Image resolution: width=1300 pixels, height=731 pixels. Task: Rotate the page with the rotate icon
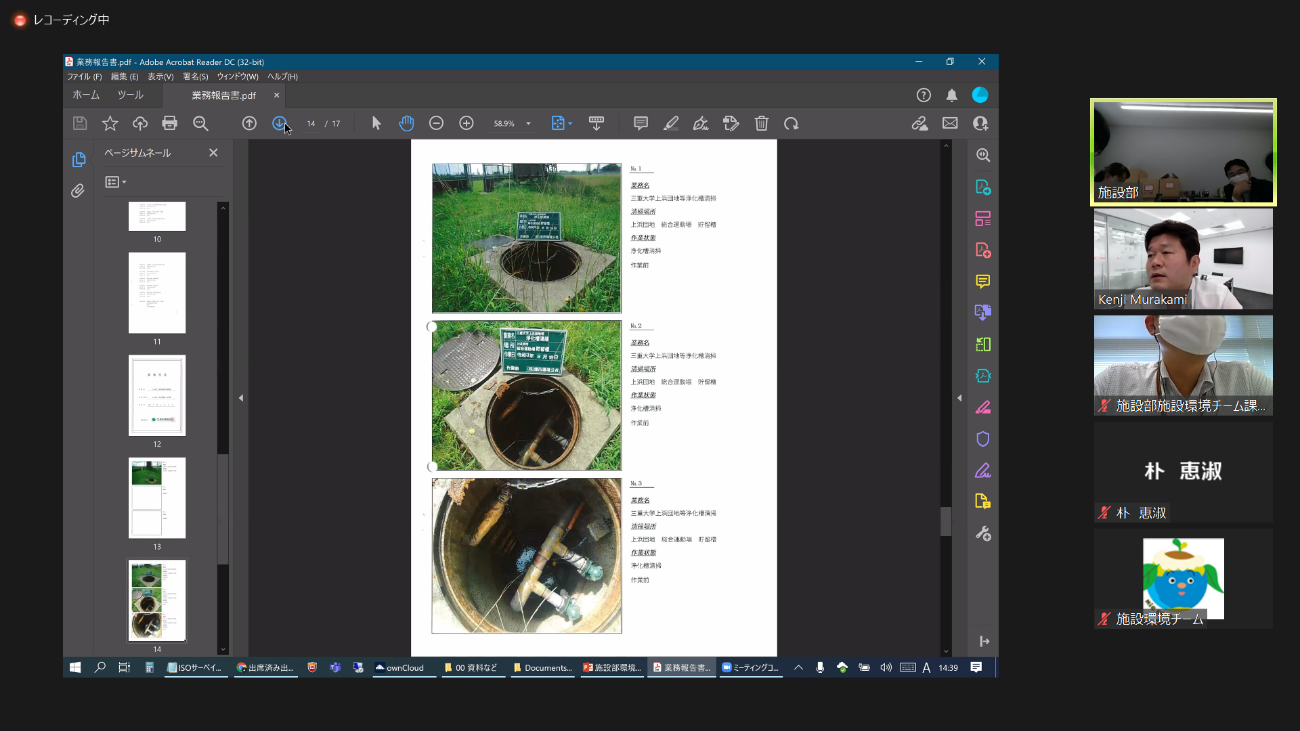click(x=791, y=123)
